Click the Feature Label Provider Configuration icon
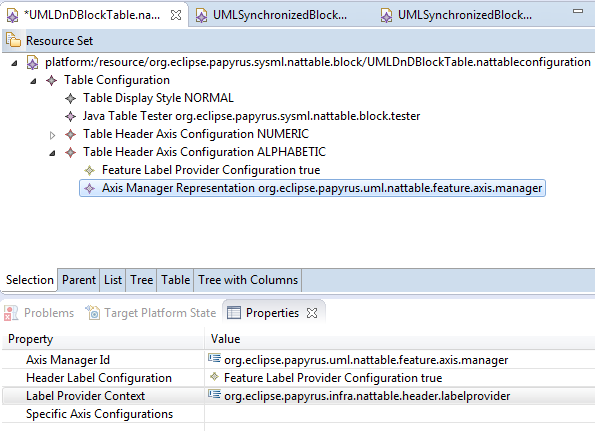 pos(90,170)
